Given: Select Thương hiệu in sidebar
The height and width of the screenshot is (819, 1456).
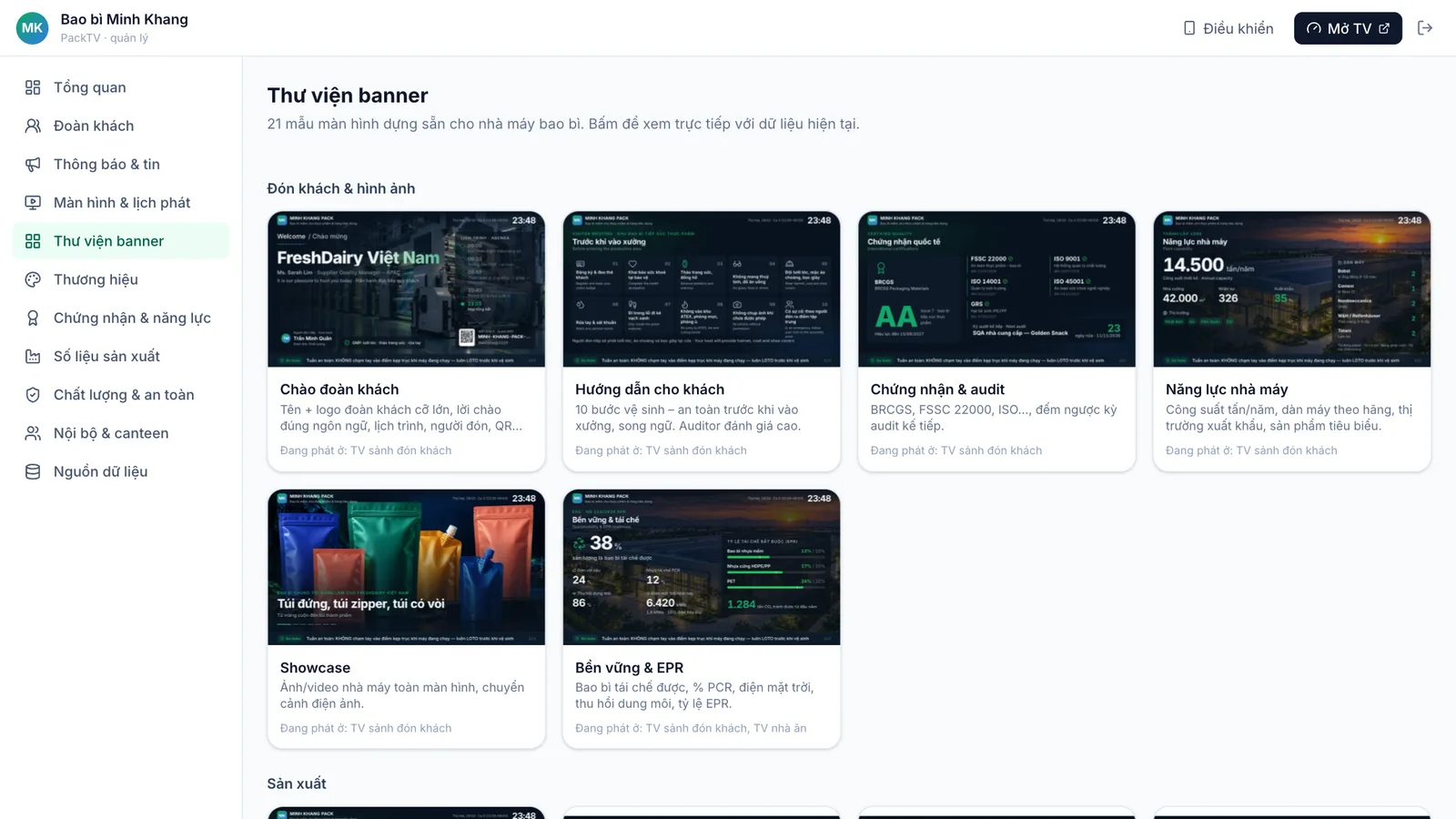Looking at the screenshot, I should 121,279.
